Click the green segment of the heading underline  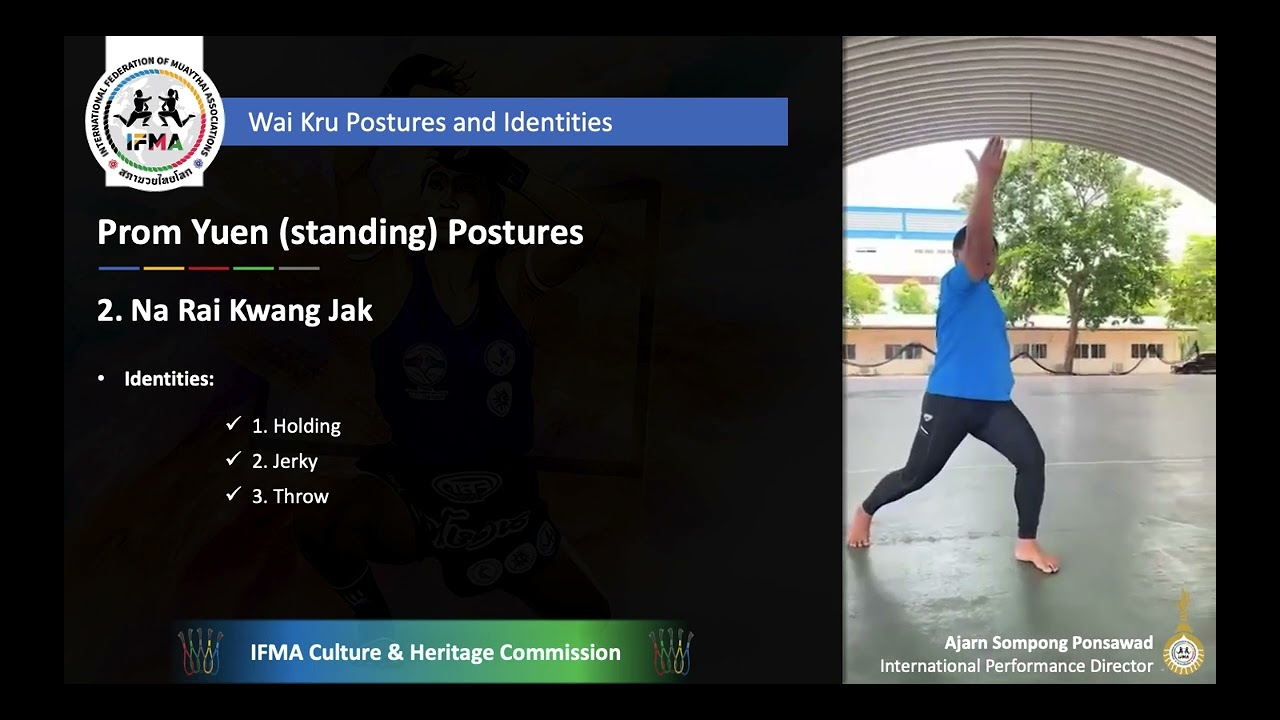[x=253, y=268]
